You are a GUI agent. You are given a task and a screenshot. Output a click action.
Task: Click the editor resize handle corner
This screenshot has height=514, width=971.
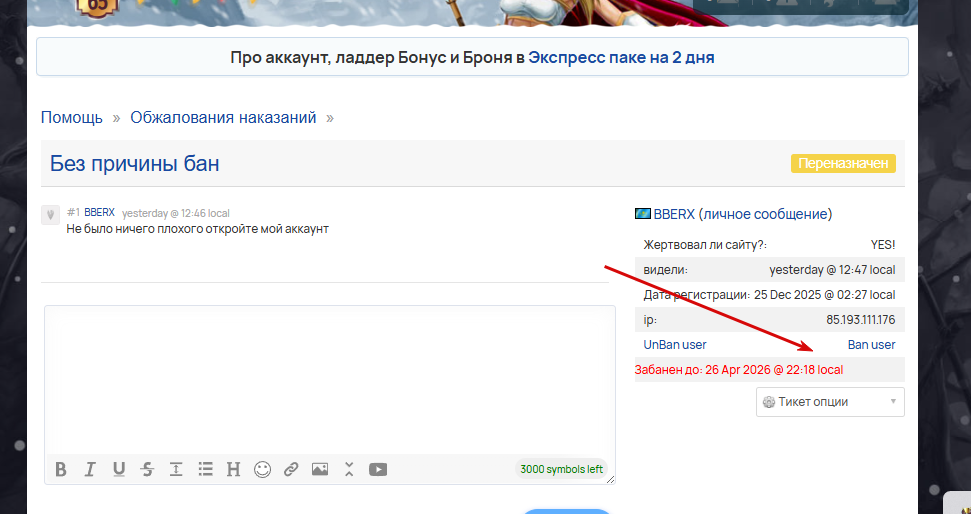(611, 479)
